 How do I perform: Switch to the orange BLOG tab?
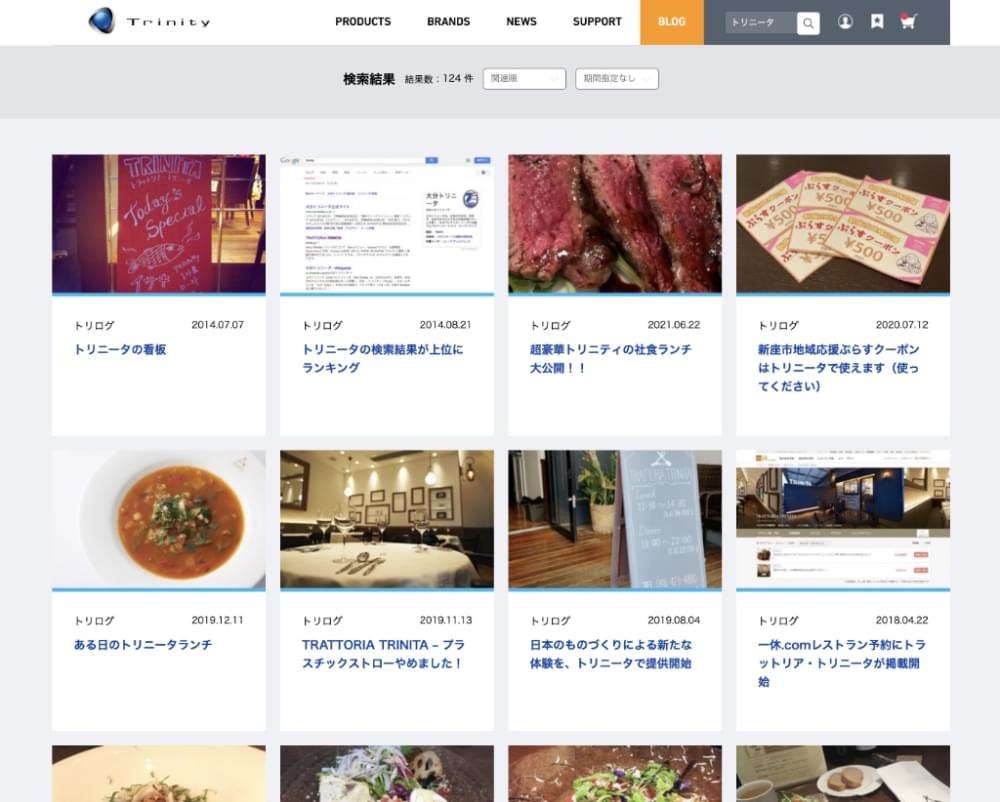click(x=672, y=22)
